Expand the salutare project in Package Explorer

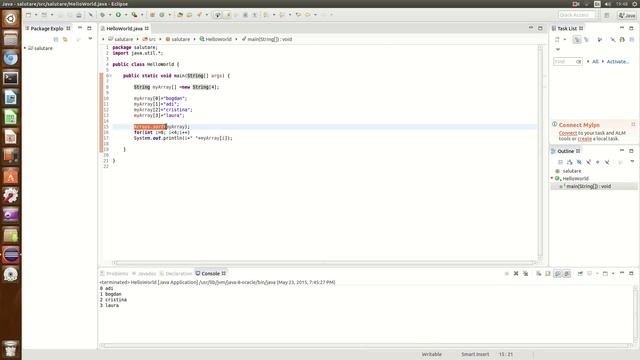[x=25, y=48]
